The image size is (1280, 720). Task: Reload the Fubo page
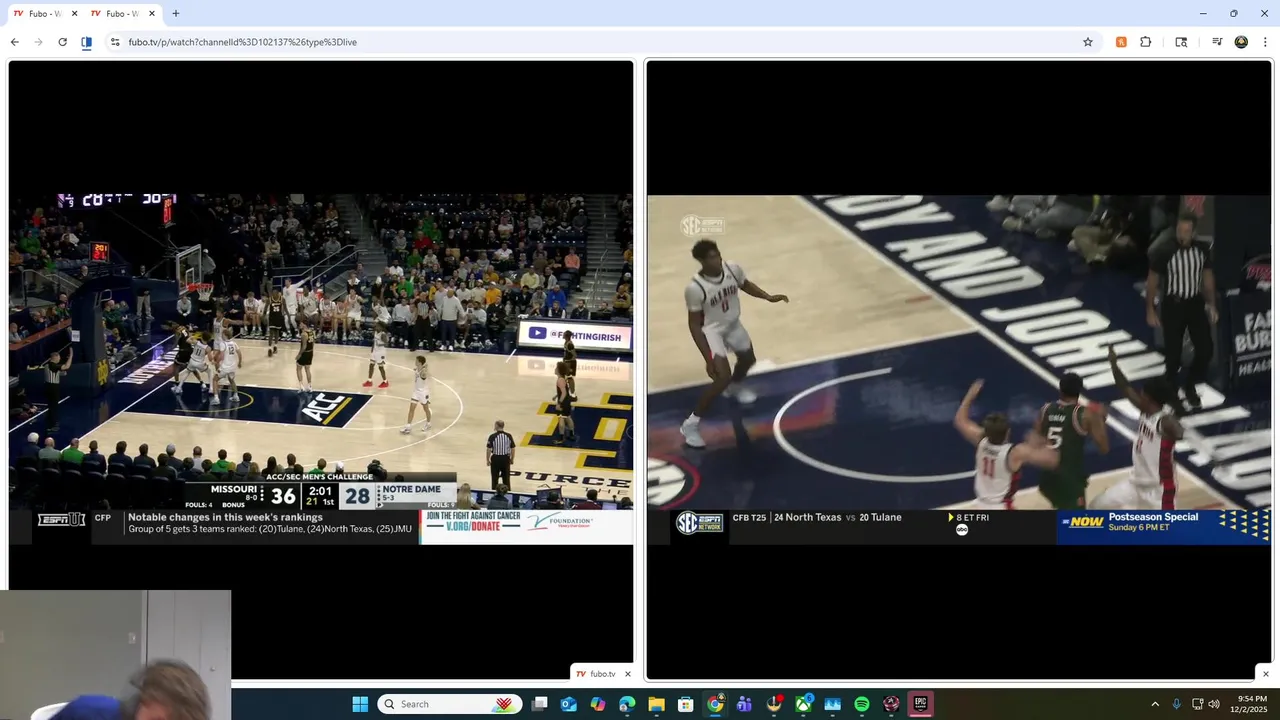(63, 42)
